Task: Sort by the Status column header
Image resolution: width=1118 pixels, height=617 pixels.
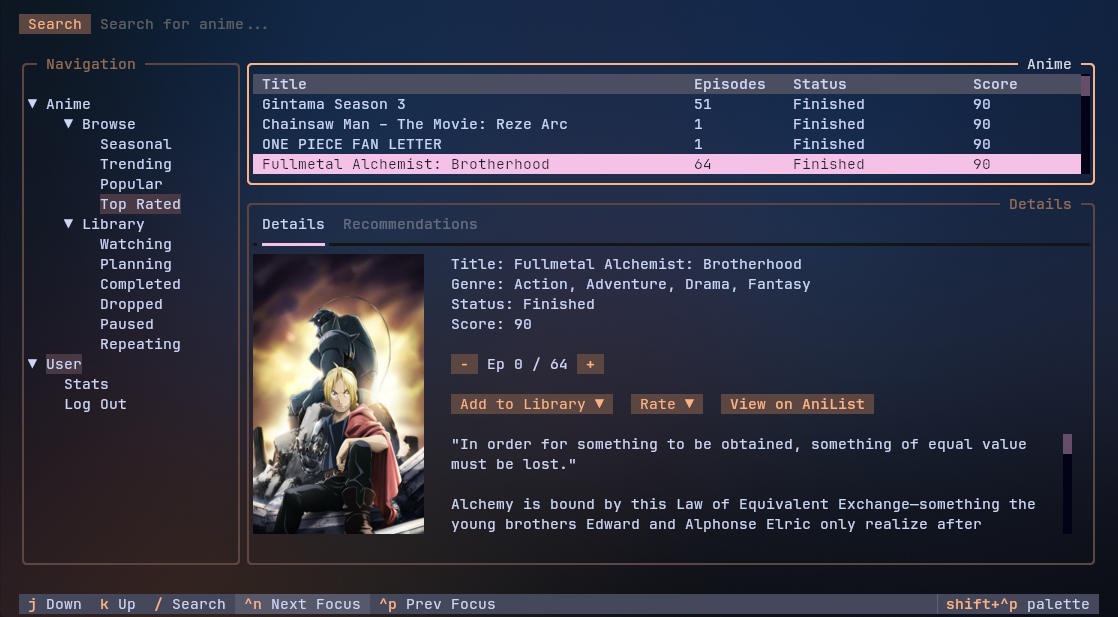Action: [x=819, y=84]
